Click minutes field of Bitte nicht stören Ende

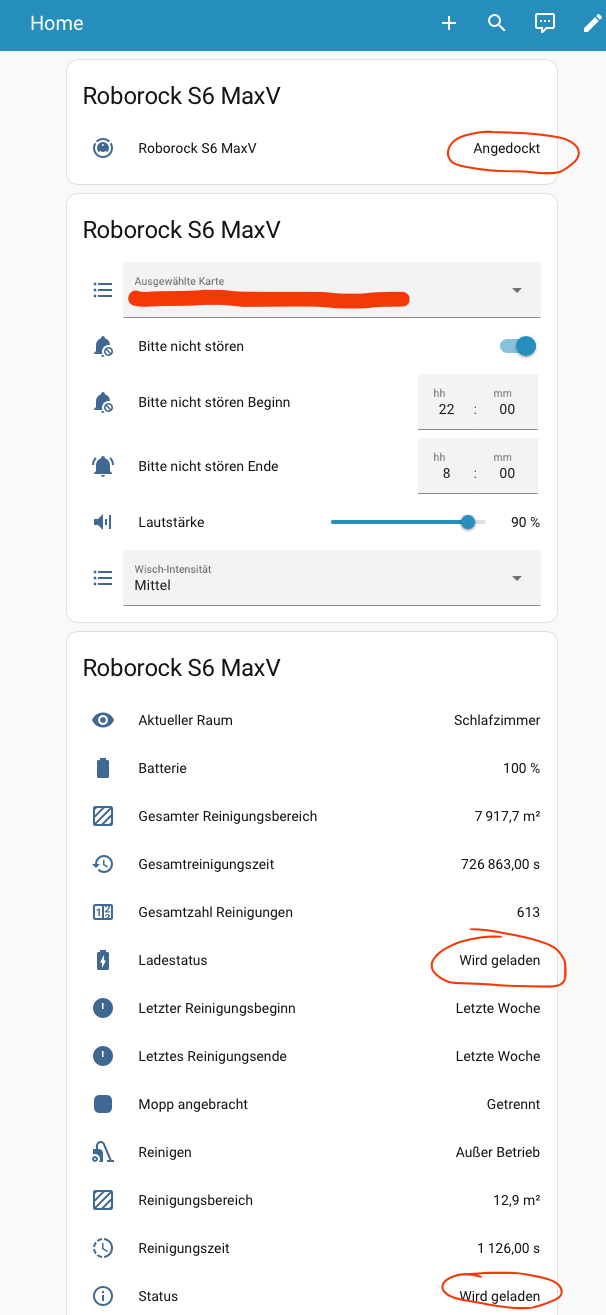pos(507,473)
